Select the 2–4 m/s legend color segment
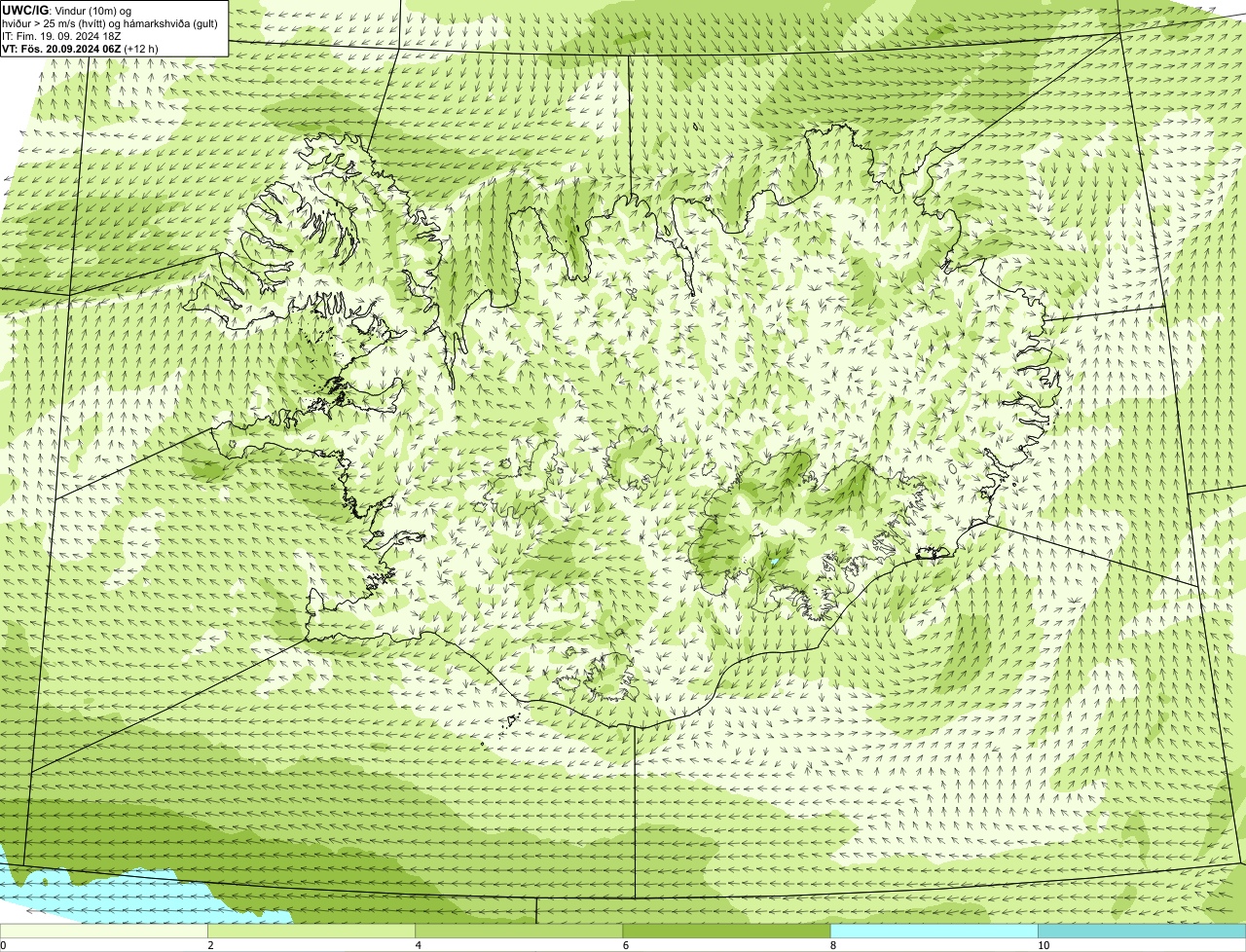This screenshot has width=1246, height=952. click(311, 931)
